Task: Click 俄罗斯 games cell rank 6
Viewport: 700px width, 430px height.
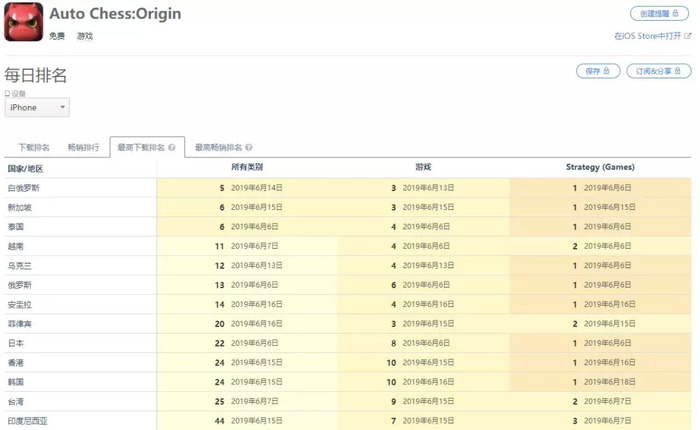Action: (x=423, y=285)
